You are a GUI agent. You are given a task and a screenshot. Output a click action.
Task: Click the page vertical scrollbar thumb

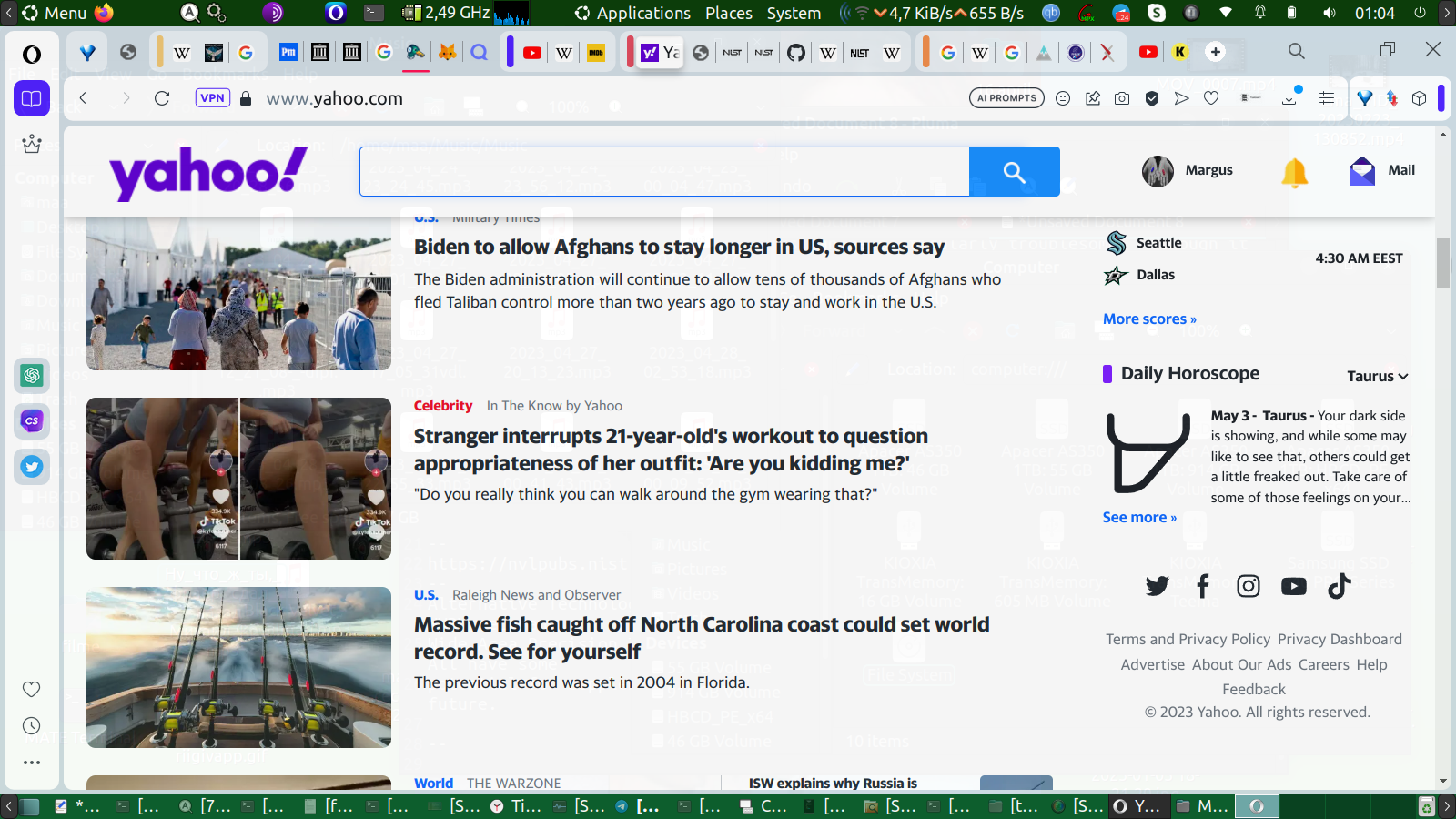(1443, 262)
